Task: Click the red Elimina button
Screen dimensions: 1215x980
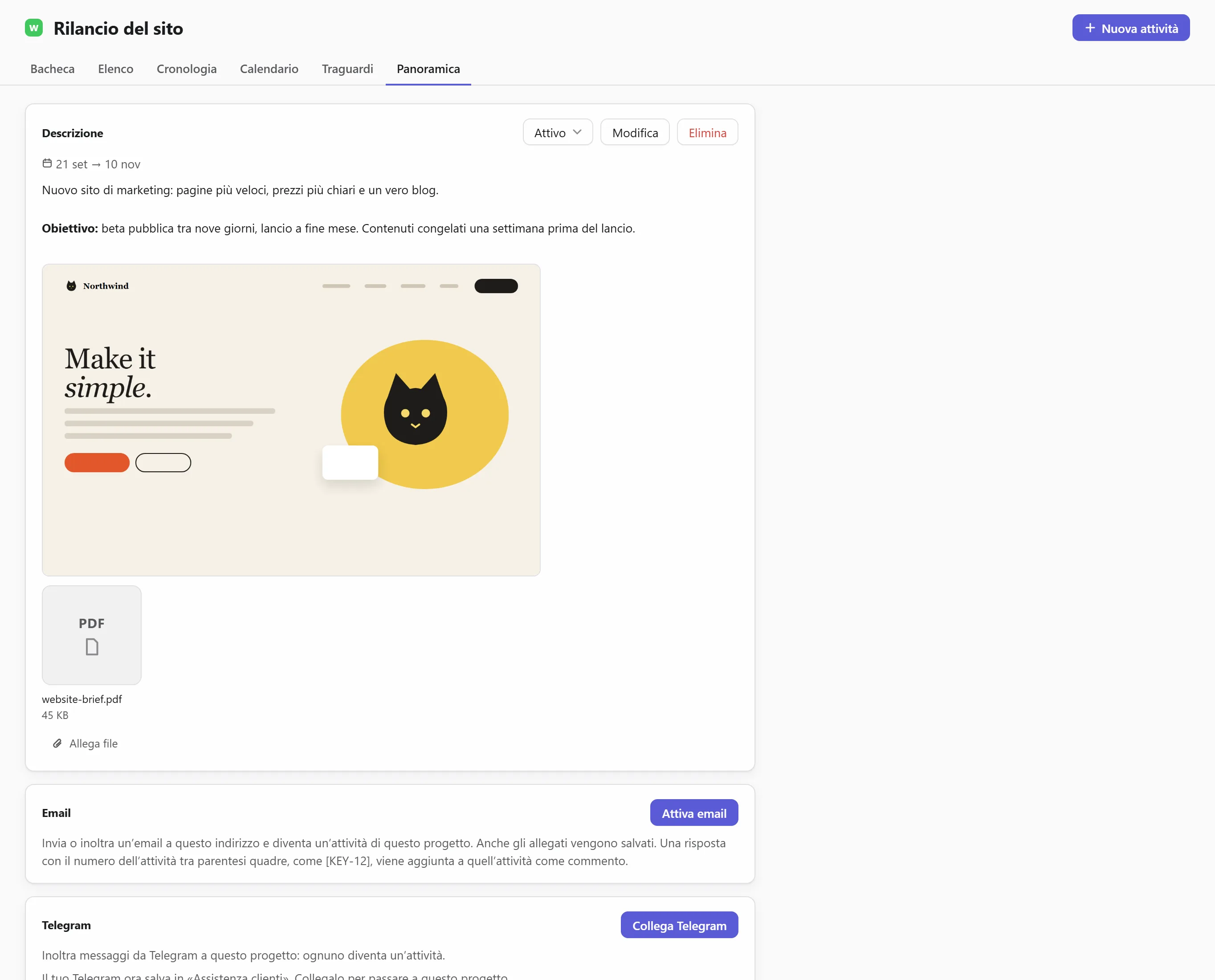Action: pos(708,132)
